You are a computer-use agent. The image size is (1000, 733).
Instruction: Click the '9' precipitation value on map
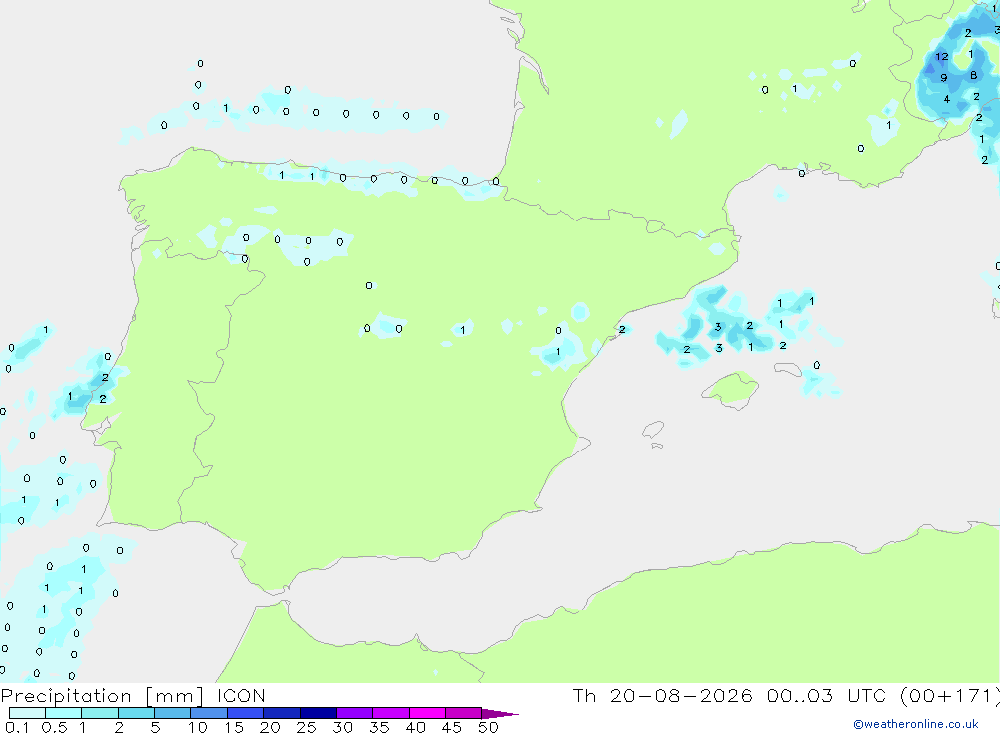[x=944, y=78]
